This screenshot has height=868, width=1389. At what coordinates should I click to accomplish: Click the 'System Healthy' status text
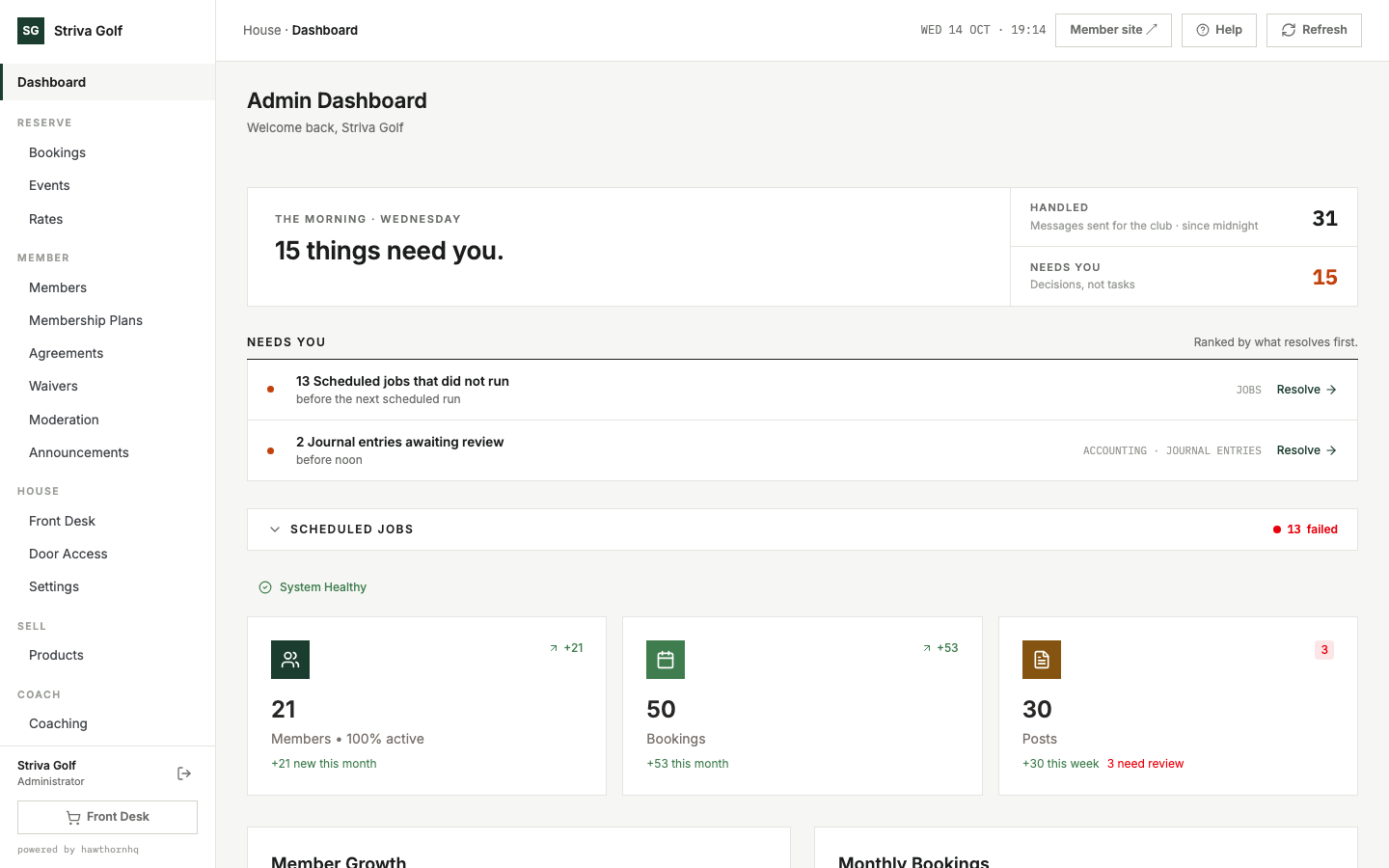click(323, 587)
